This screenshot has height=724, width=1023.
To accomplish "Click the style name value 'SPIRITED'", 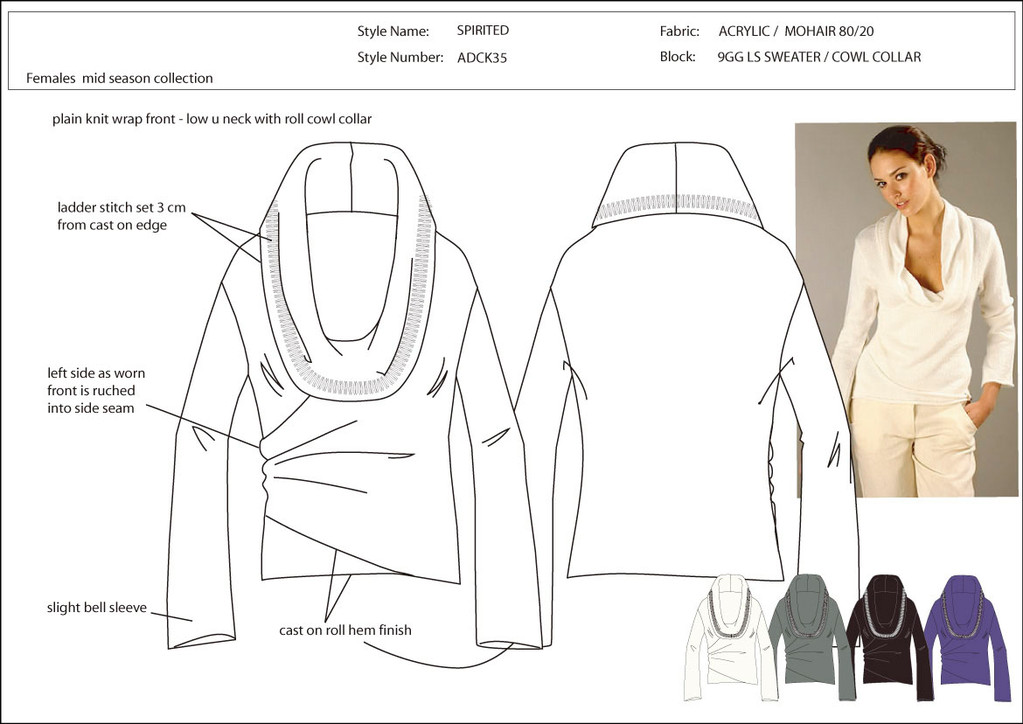I will pyautogui.click(x=483, y=30).
